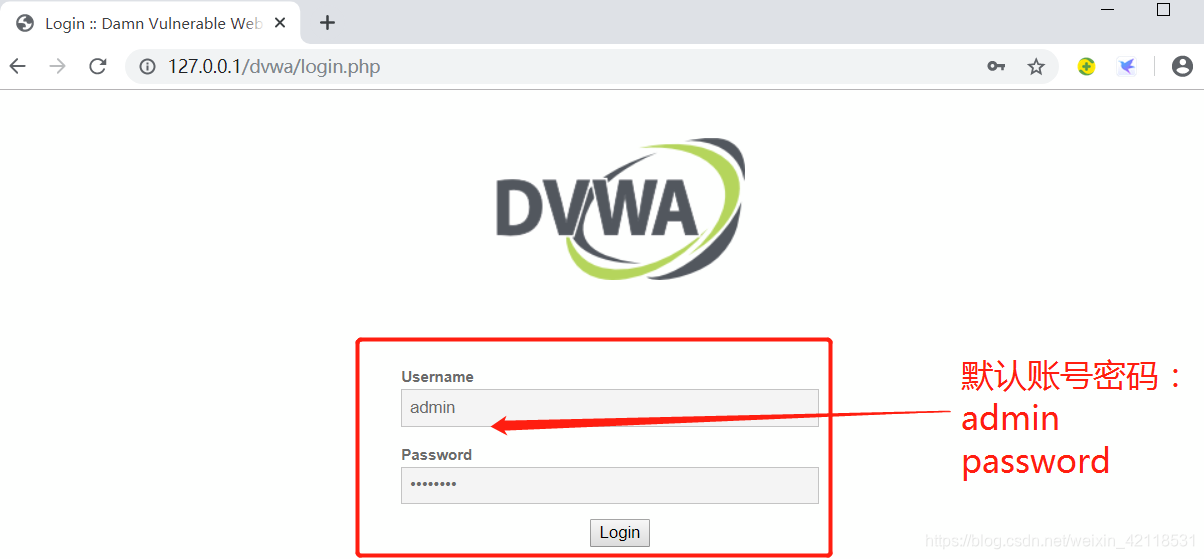Minimize the browser window
Screen dimensions: 1204x559
(1108, 10)
